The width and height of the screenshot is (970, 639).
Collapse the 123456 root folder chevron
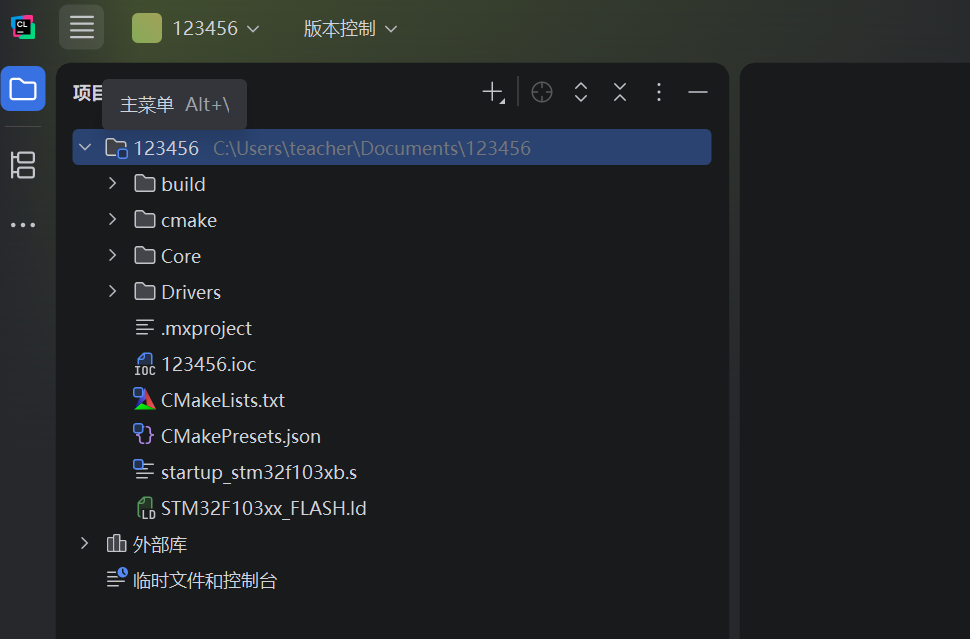pos(85,147)
